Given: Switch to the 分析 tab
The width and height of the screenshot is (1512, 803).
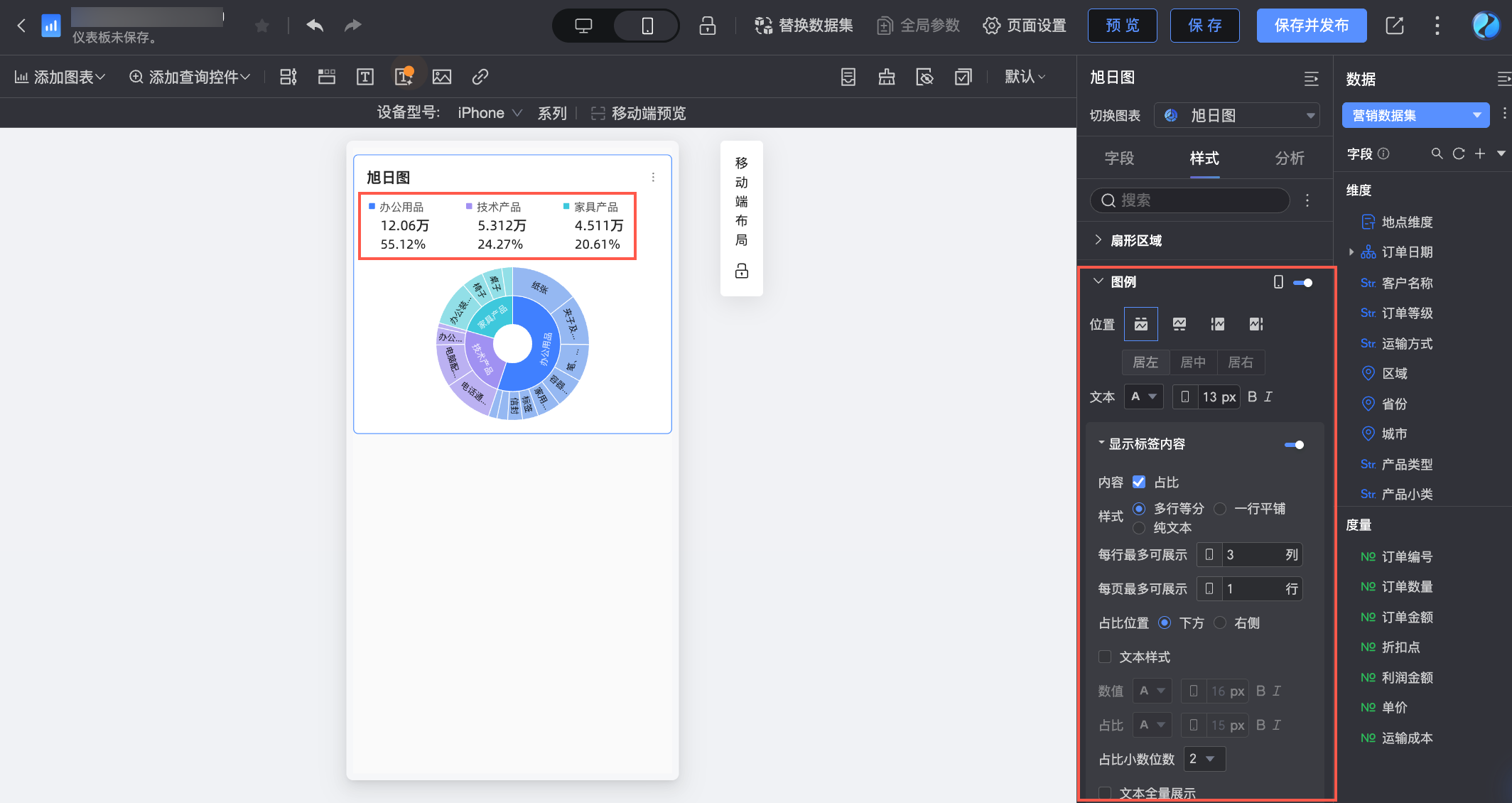Looking at the screenshot, I should pos(1289,158).
